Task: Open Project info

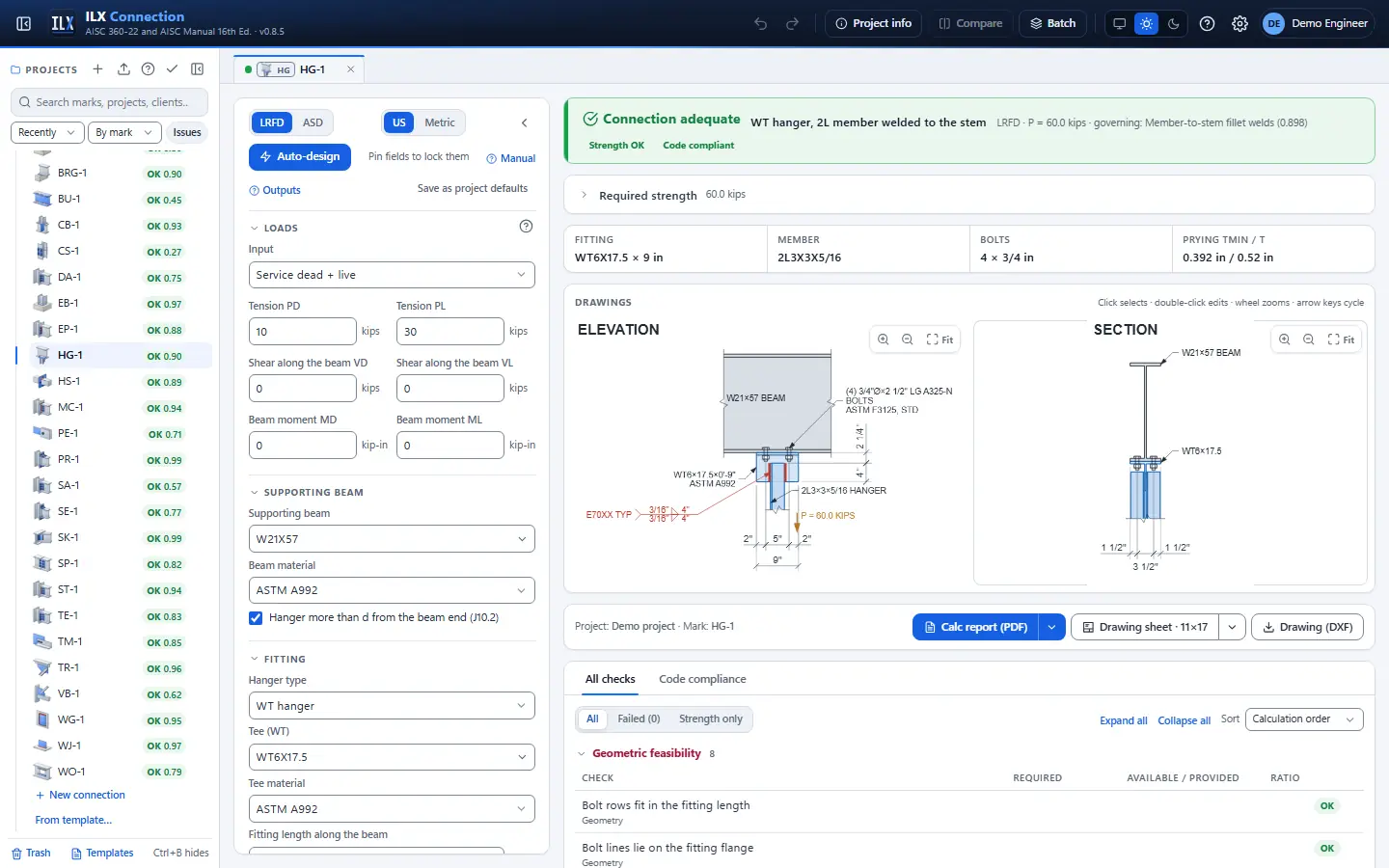Action: (874, 23)
